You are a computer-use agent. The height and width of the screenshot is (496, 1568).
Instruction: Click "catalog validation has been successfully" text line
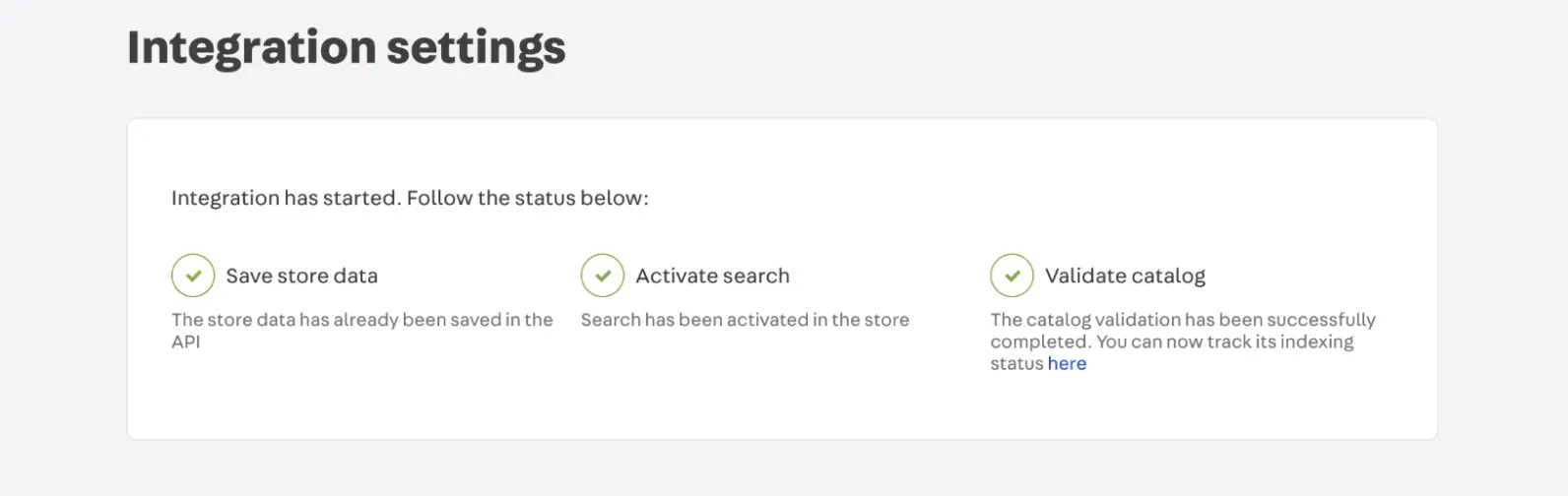1183,320
